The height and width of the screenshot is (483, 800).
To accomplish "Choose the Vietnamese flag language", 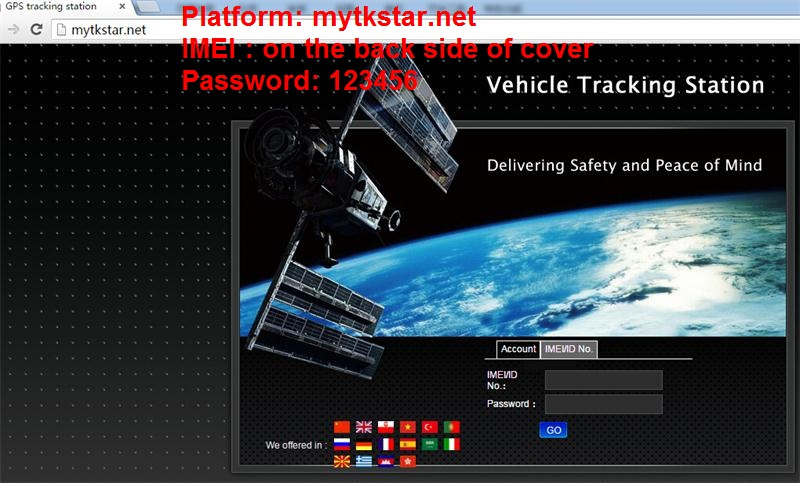I will [x=408, y=427].
